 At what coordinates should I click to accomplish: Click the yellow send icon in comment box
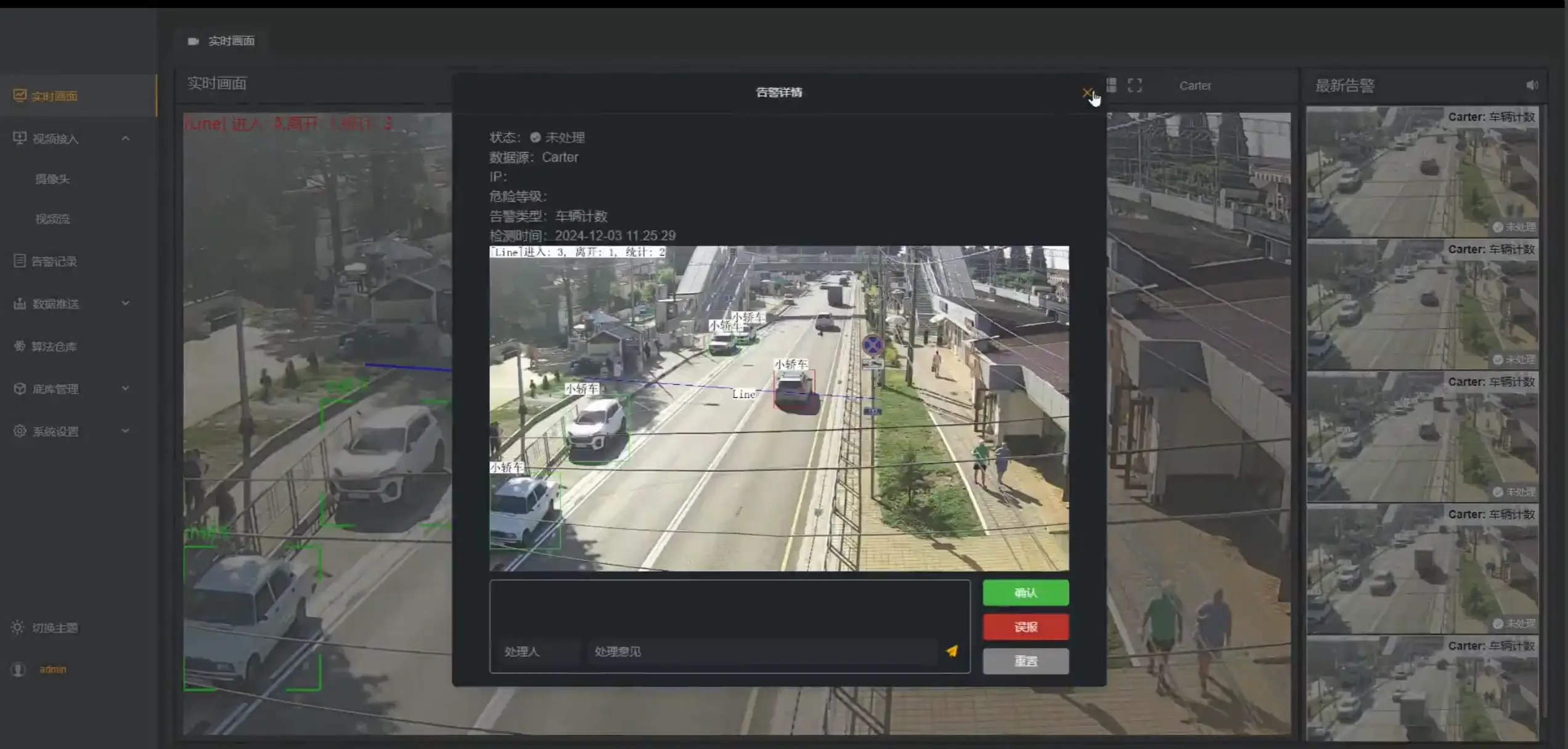click(952, 651)
